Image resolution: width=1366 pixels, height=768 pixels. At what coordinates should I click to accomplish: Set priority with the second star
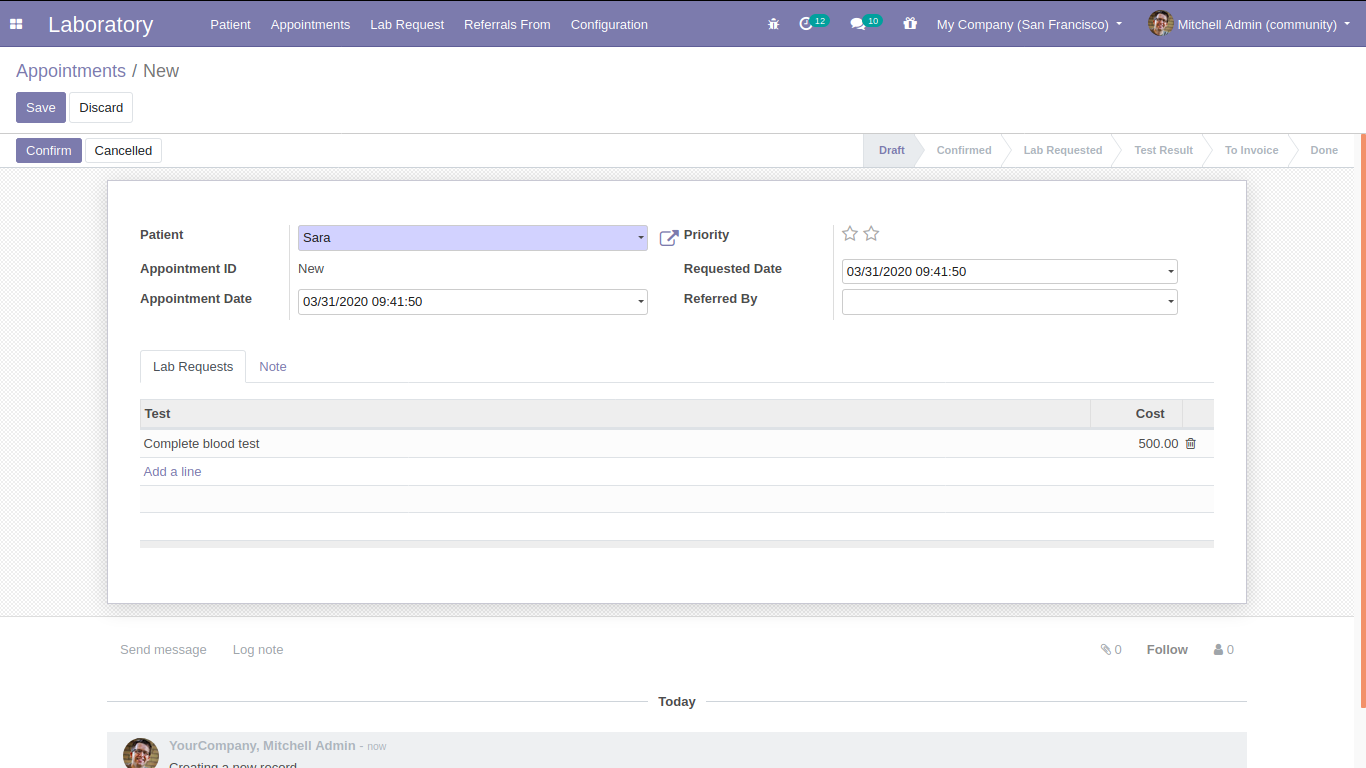tap(871, 234)
